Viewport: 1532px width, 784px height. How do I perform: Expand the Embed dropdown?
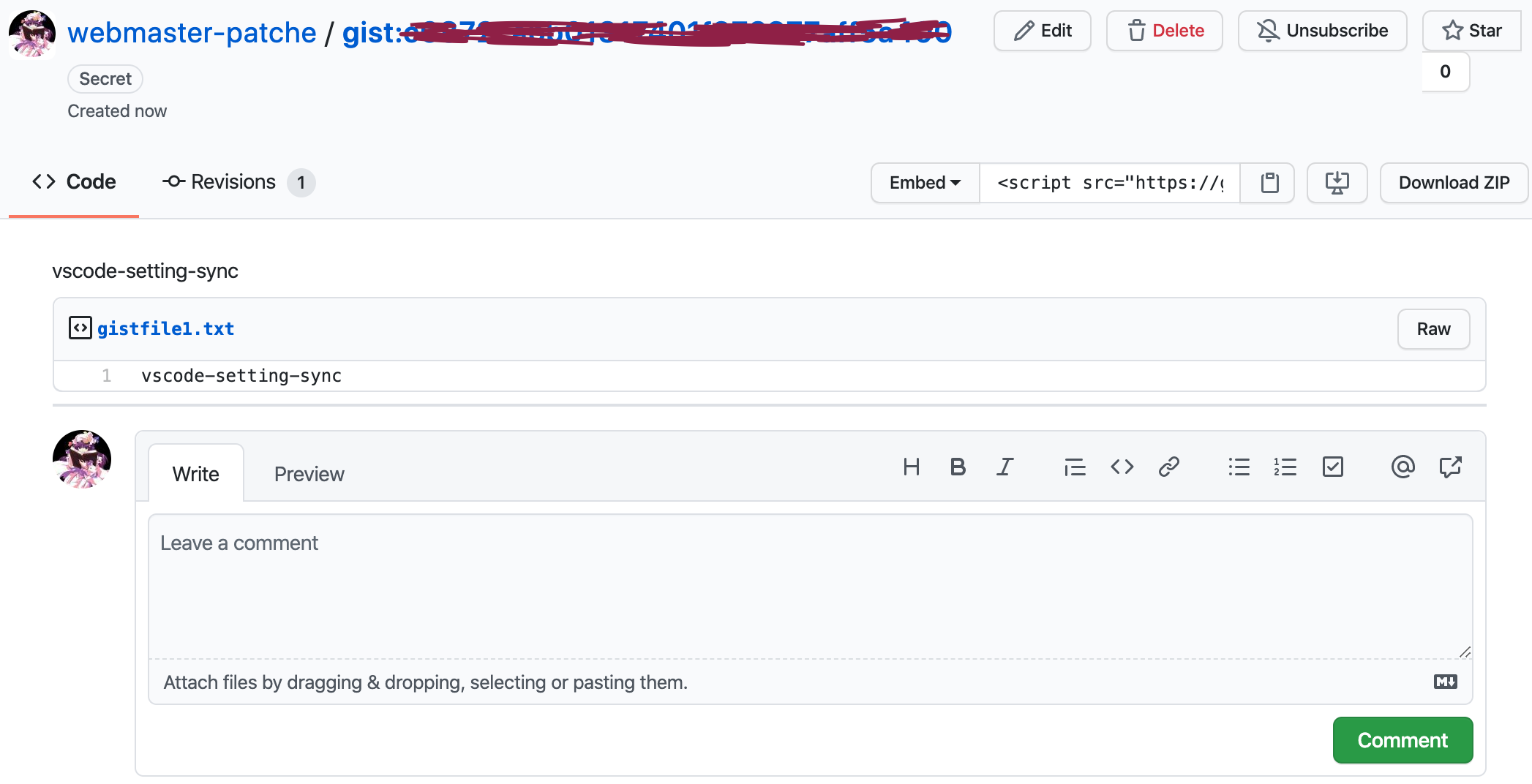(925, 183)
